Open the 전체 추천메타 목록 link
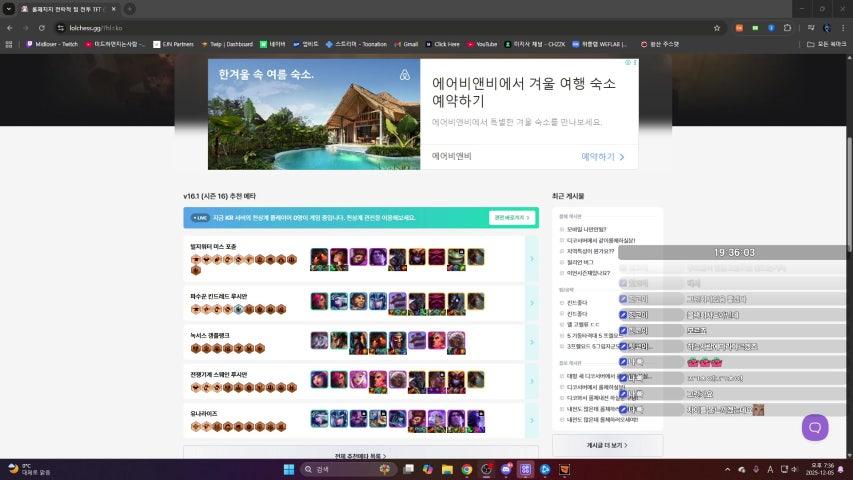The image size is (853, 480). coord(360,456)
